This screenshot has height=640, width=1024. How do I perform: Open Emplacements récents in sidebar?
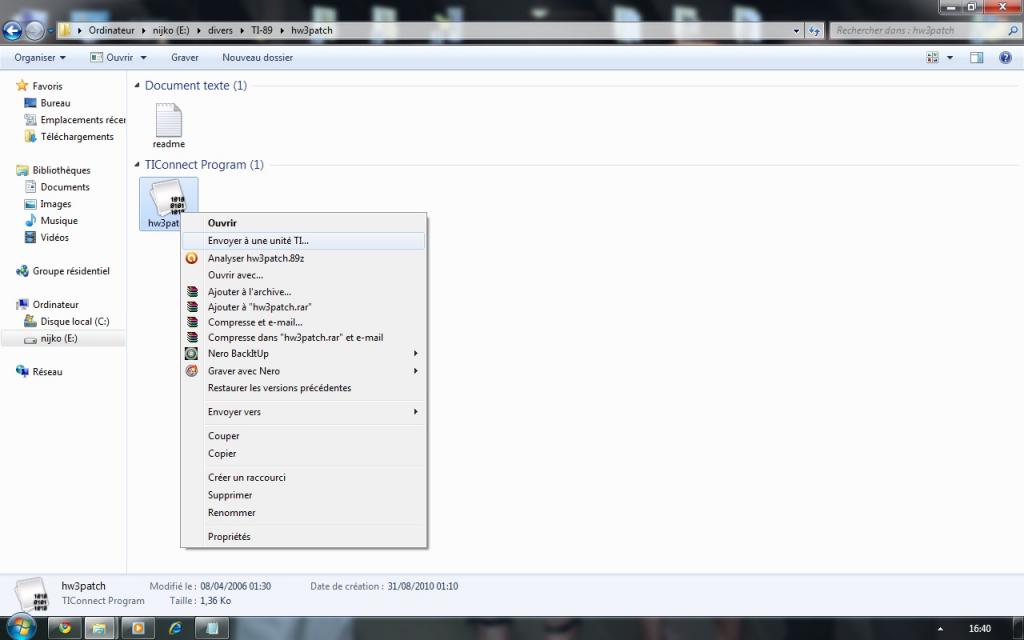coord(74,120)
